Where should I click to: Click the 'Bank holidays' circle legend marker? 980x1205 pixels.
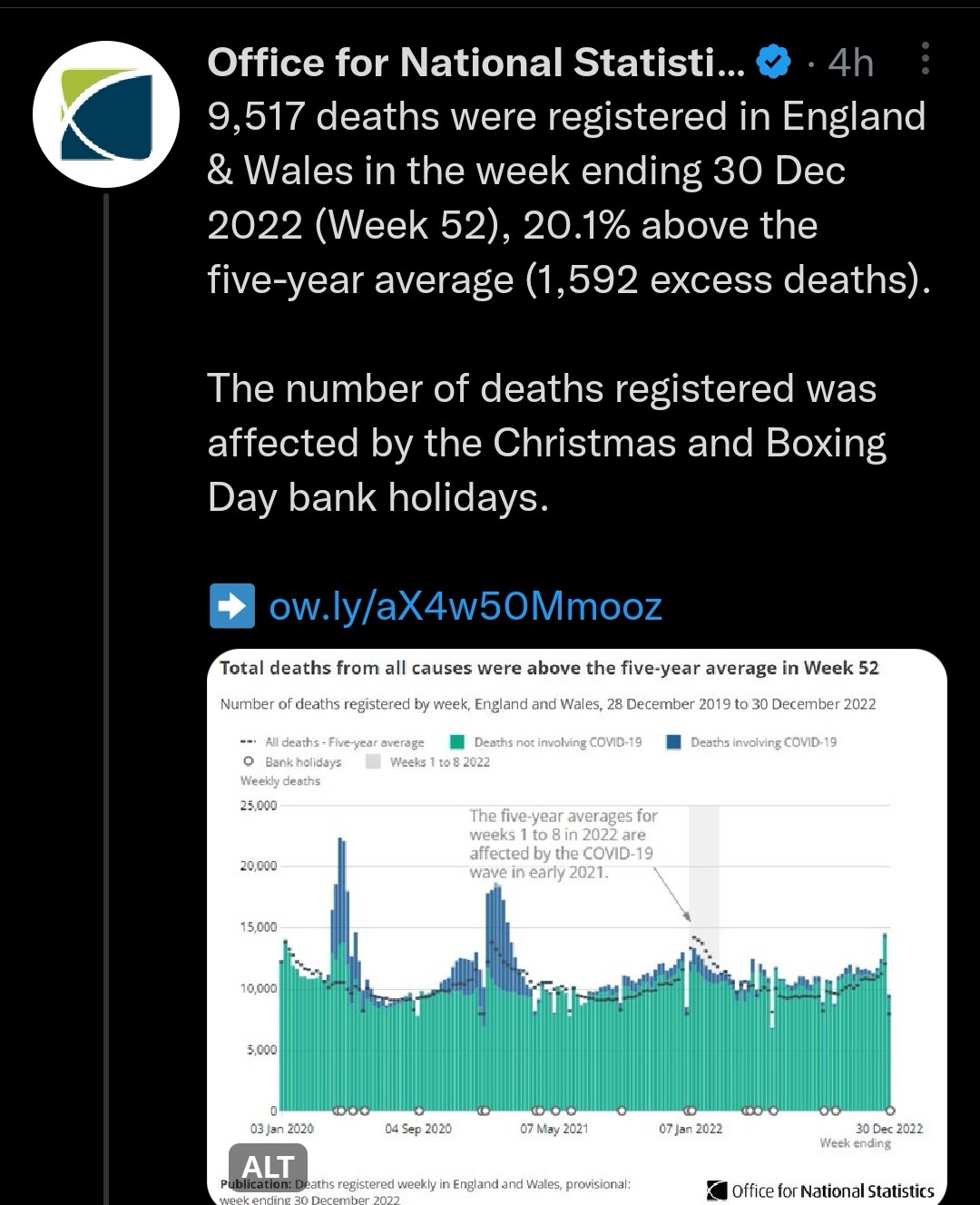coord(249,762)
